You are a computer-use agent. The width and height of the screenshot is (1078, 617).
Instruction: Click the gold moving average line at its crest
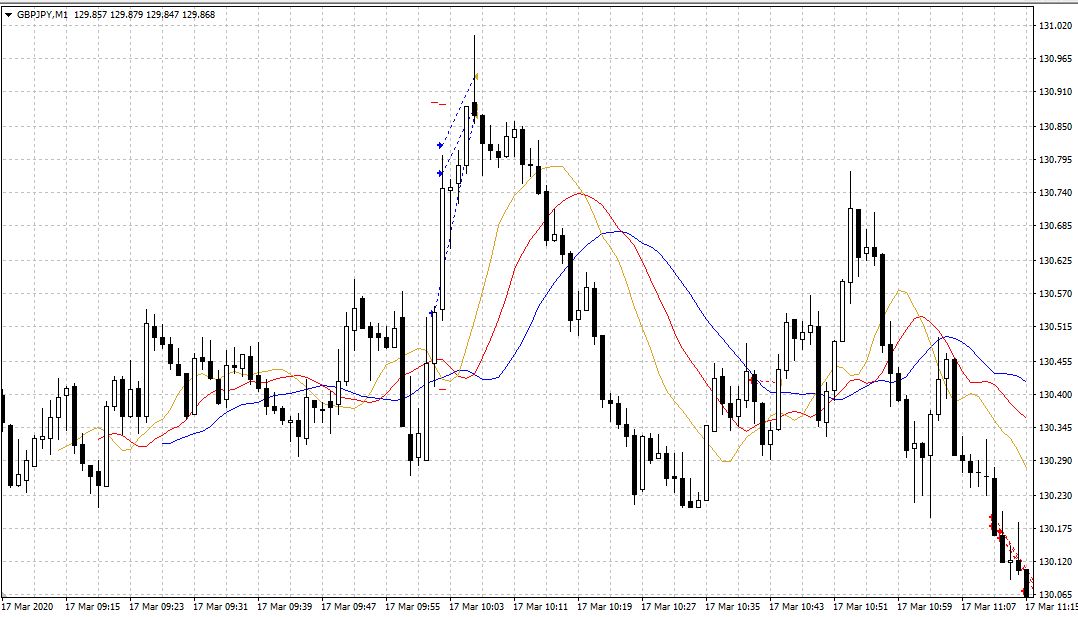tap(556, 166)
